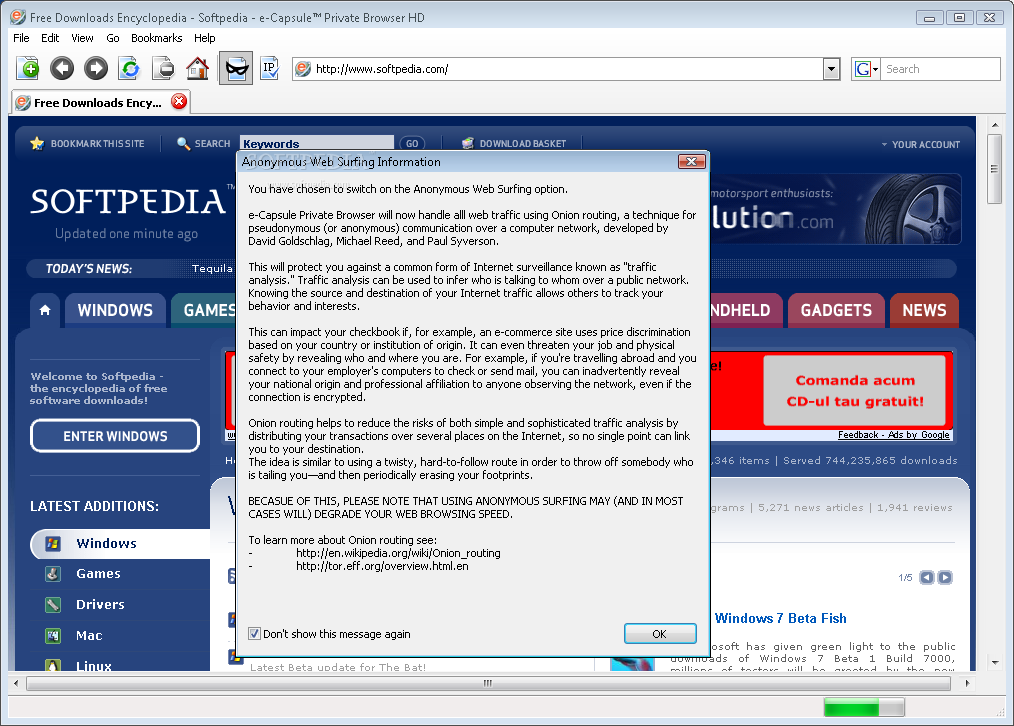
Task: Select Drivers in Latest Additions
Action: point(100,604)
